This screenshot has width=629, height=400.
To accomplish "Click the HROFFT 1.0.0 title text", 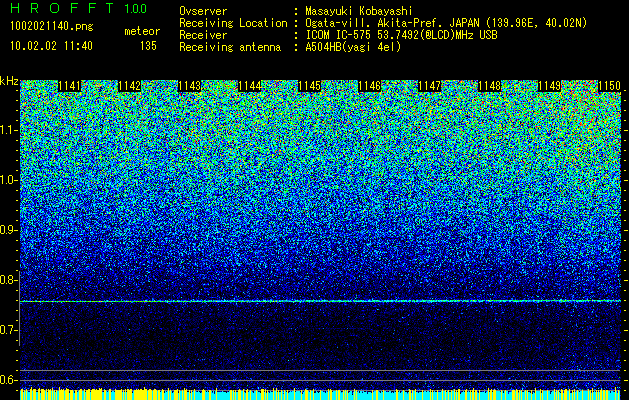I will [x=78, y=9].
